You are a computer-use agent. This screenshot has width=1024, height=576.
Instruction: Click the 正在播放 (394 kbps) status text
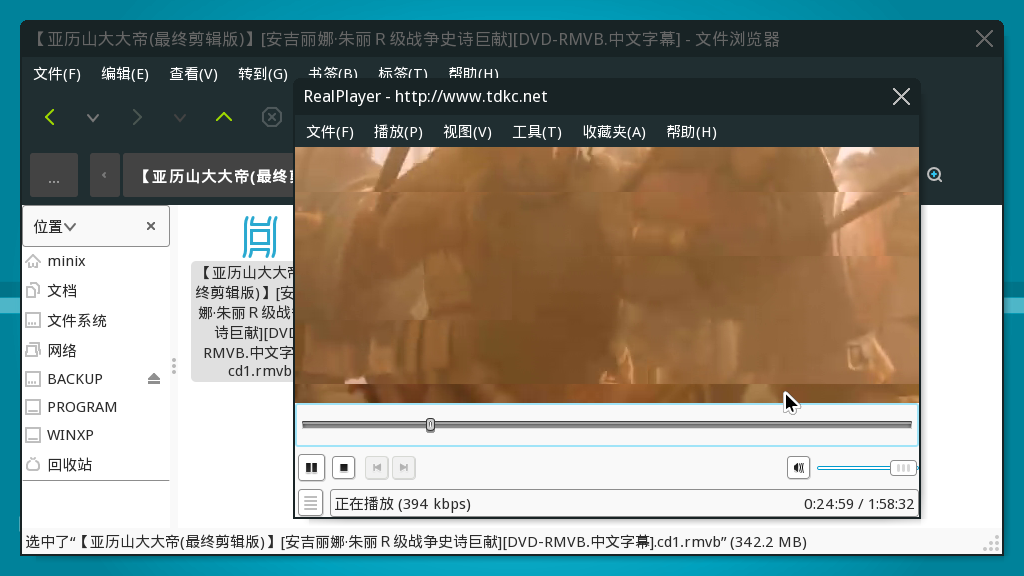(403, 504)
